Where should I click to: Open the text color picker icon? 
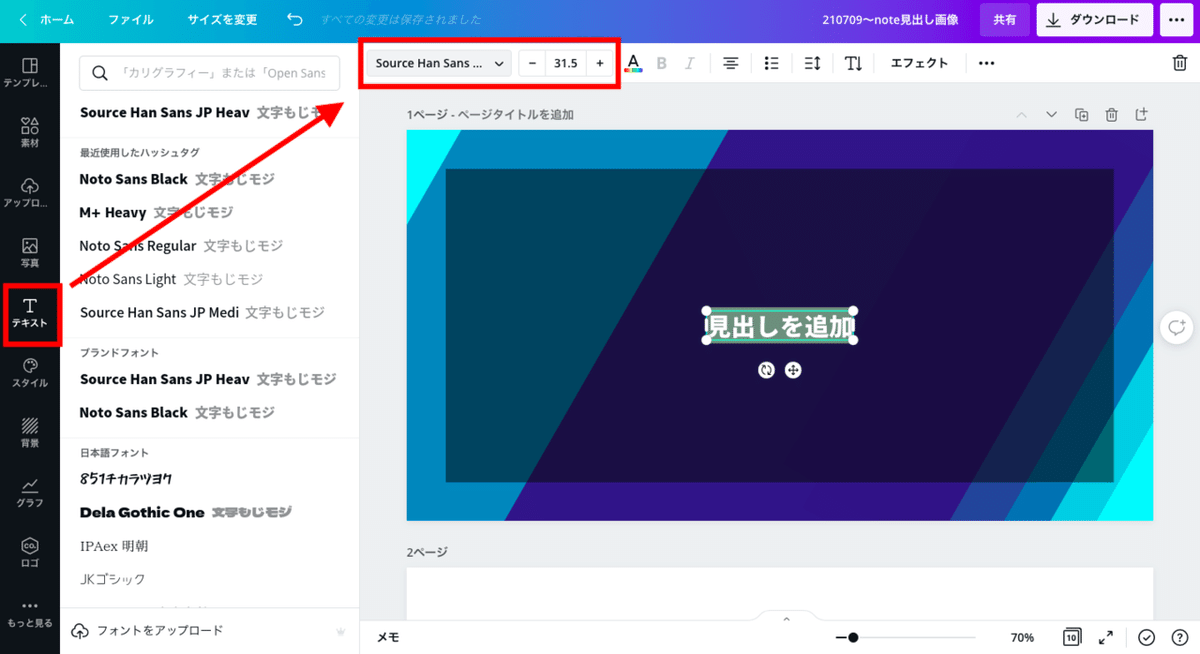[634, 62]
